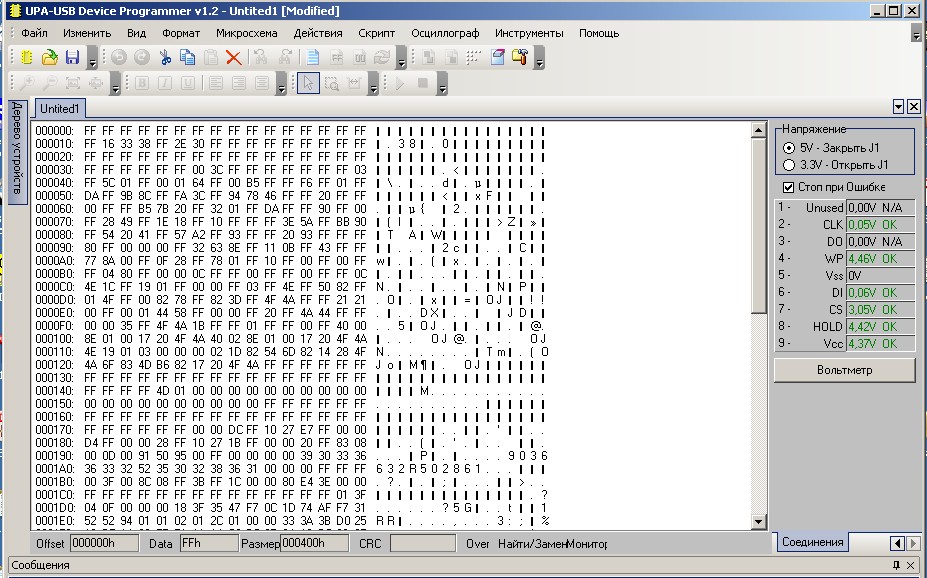The width and height of the screenshot is (927, 578).
Task: Click the CRC value field
Action: pos(423,543)
